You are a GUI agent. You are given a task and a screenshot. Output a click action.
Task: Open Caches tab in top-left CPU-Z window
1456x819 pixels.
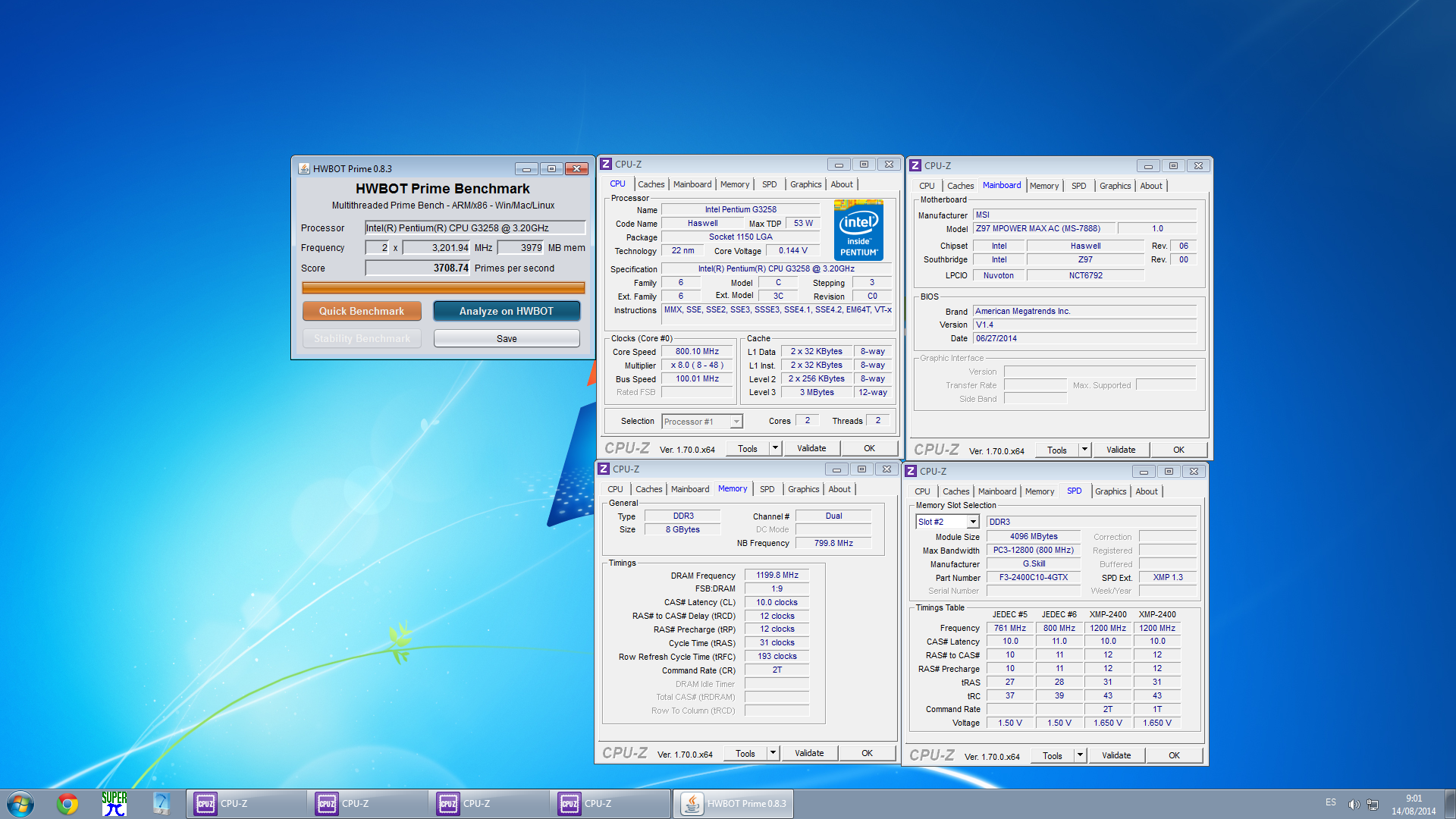pyautogui.click(x=651, y=184)
